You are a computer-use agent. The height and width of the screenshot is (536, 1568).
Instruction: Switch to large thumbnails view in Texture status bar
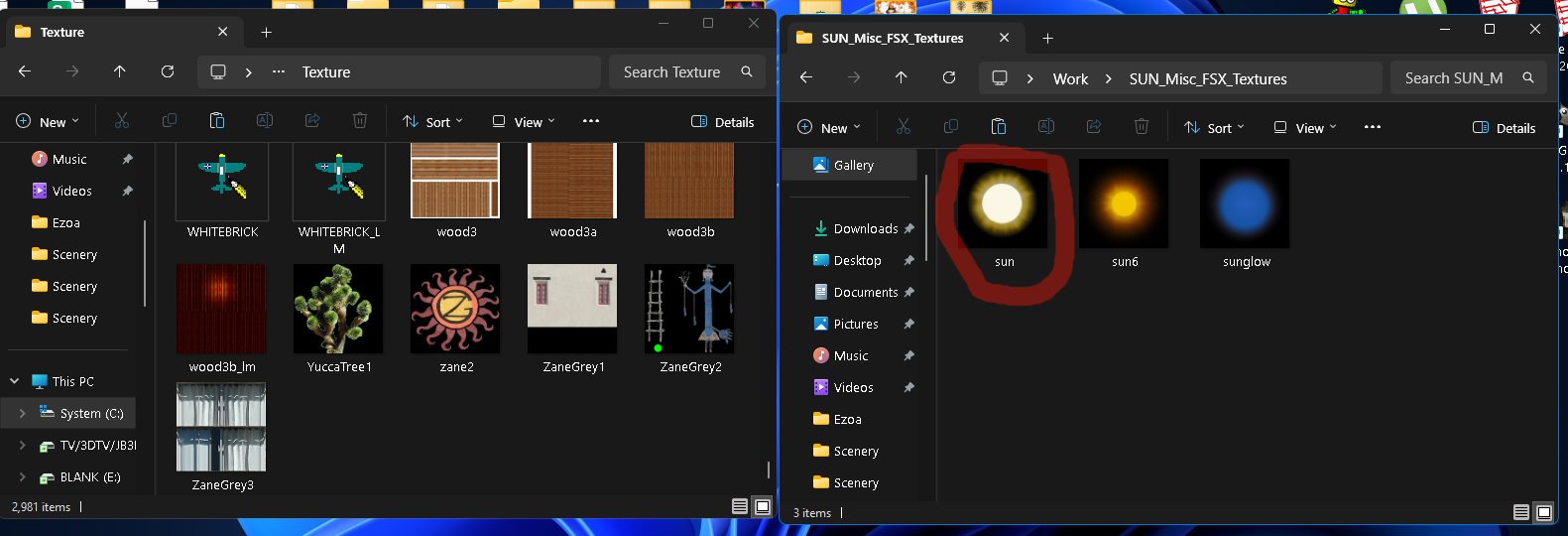pyautogui.click(x=763, y=506)
